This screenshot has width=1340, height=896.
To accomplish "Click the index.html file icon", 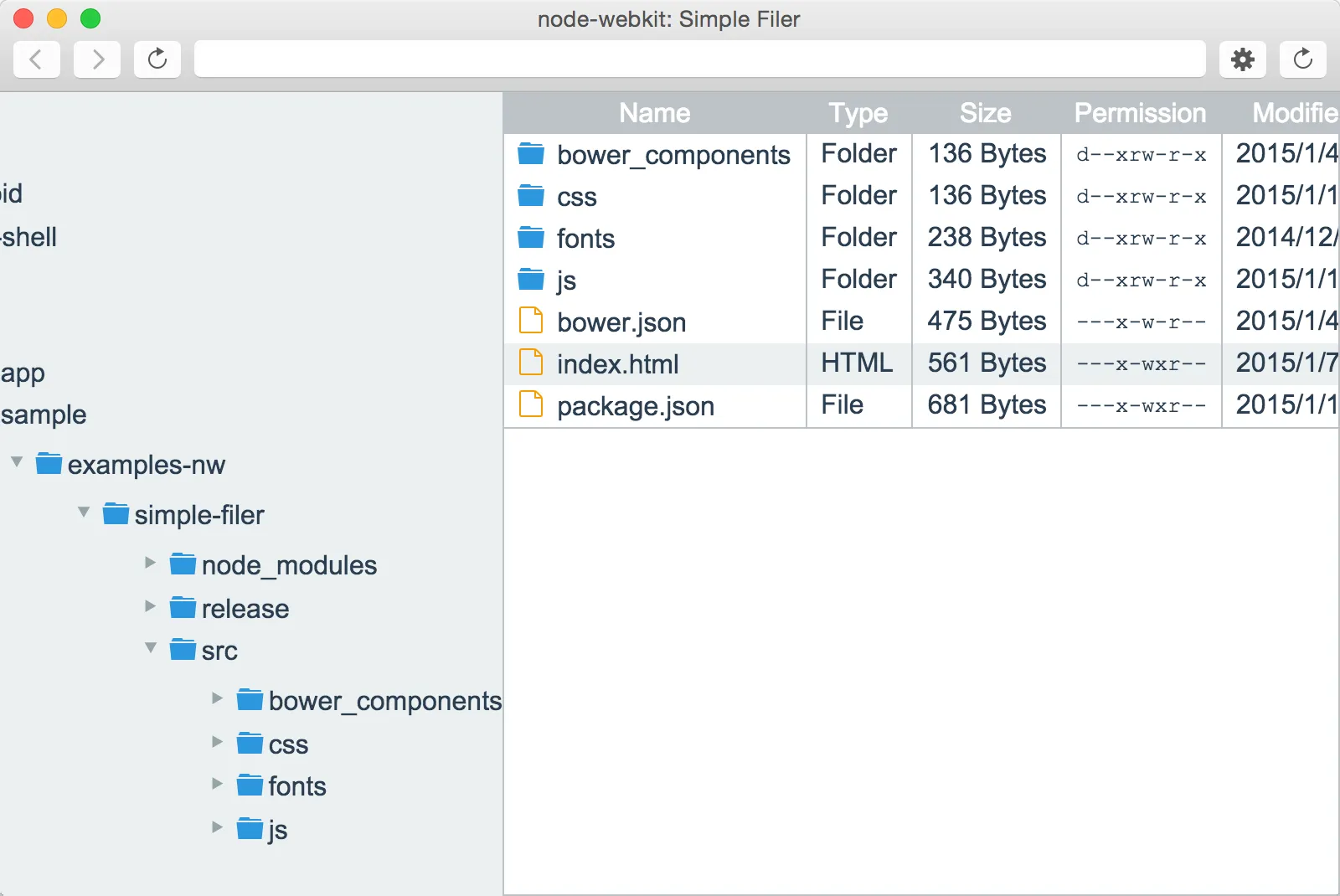I will click(x=531, y=363).
